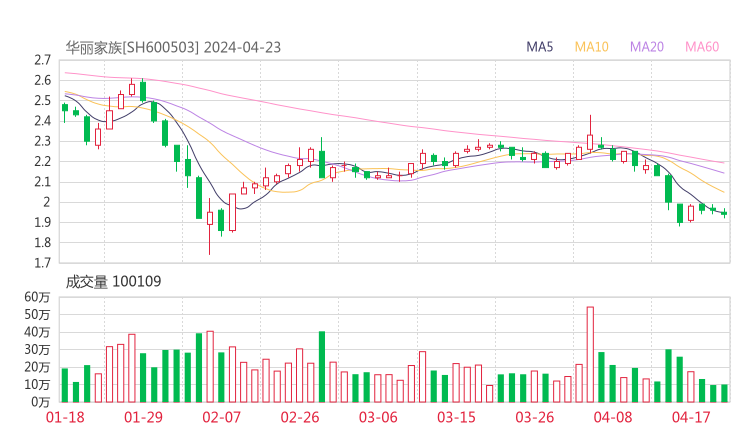Image resolution: width=740 pixels, height=440 pixels.
Task: Click the 04-17 date axis label
Action: tap(691, 417)
